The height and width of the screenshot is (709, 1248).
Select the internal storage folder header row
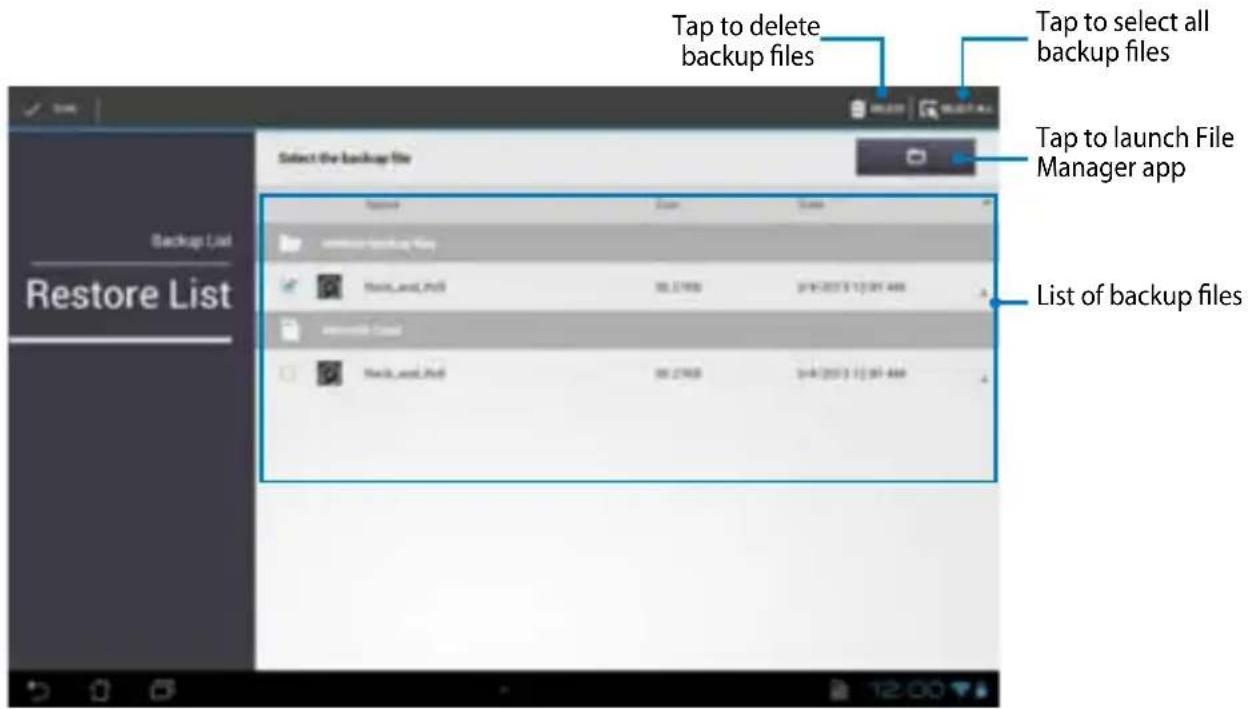[628, 243]
